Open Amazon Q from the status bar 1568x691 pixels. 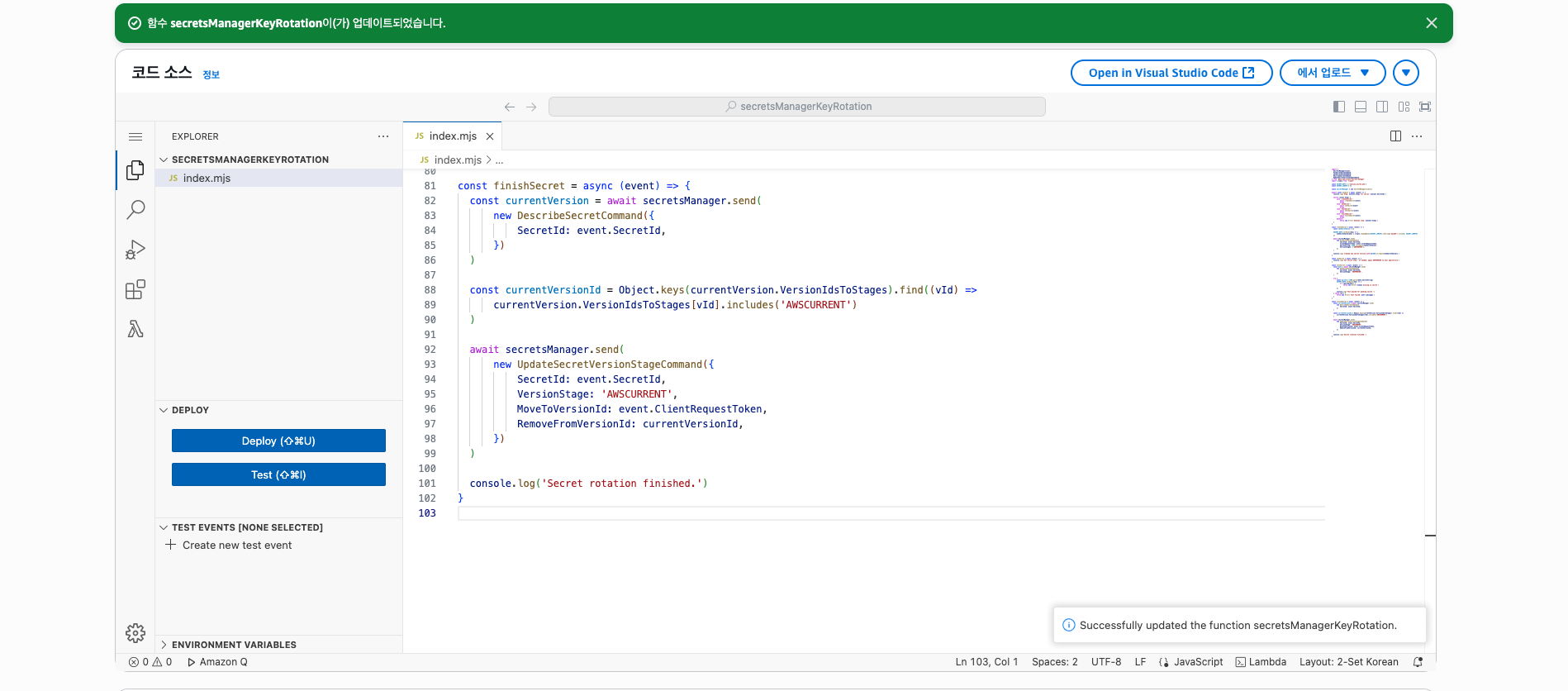pos(217,662)
